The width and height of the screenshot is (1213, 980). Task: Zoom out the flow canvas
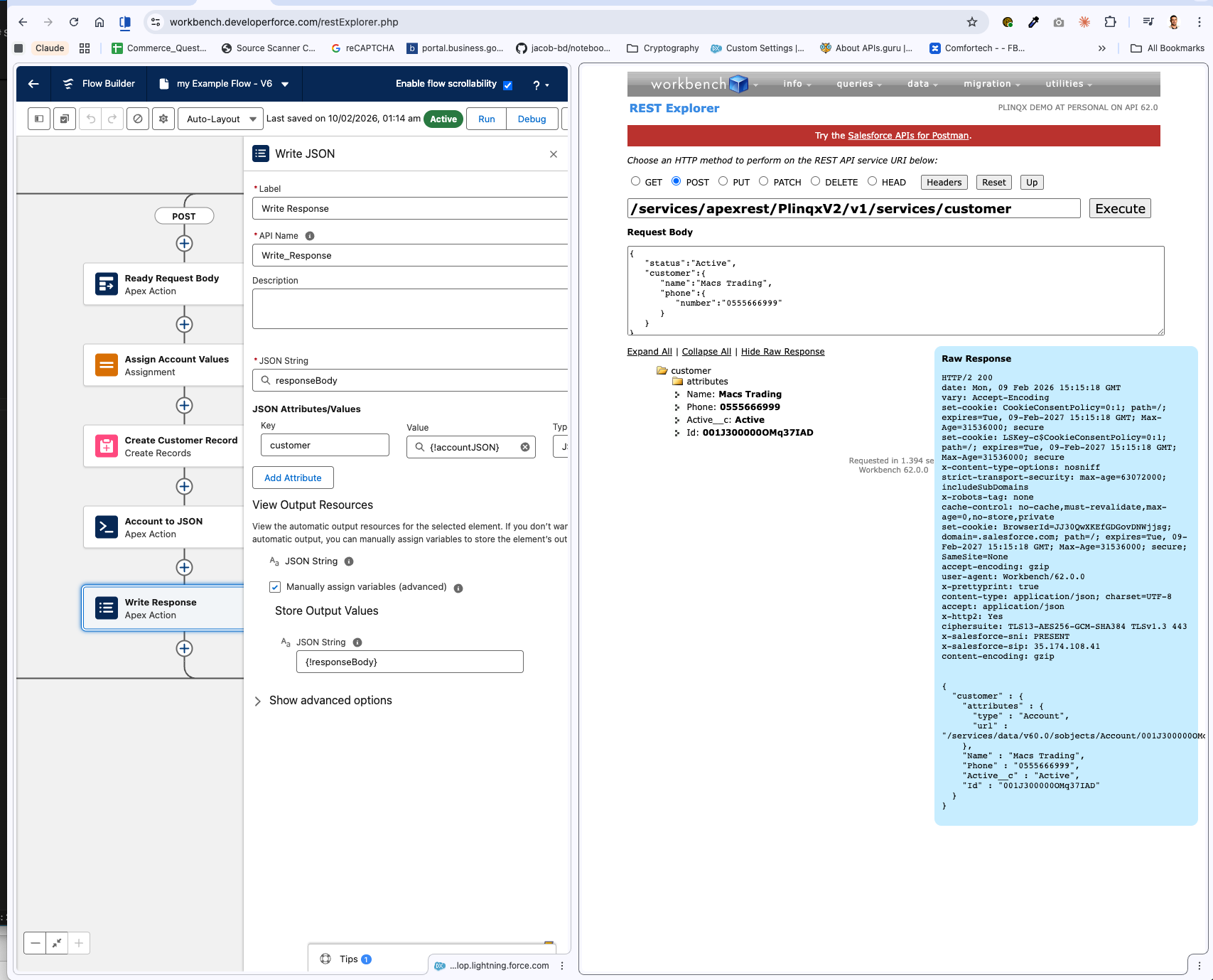point(35,943)
